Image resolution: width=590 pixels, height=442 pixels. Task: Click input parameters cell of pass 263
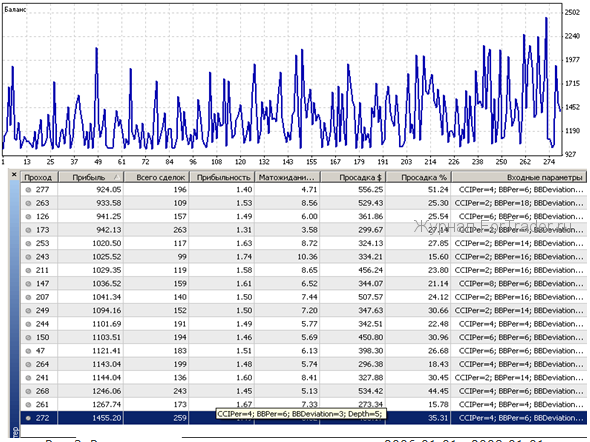click(x=519, y=203)
